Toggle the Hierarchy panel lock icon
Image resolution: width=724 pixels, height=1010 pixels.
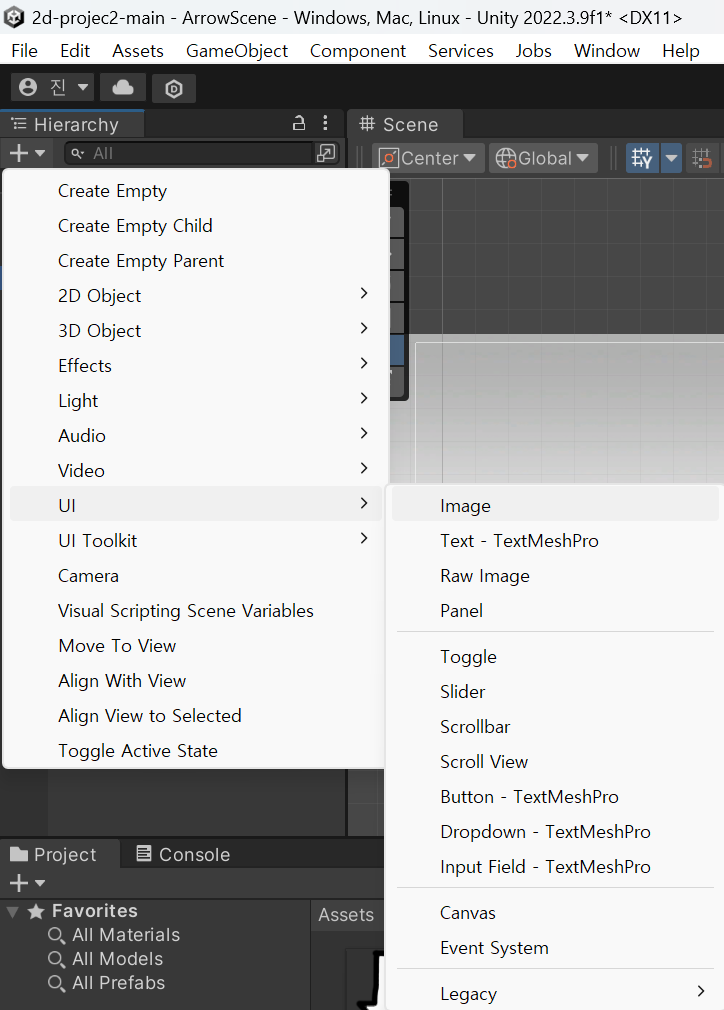299,123
